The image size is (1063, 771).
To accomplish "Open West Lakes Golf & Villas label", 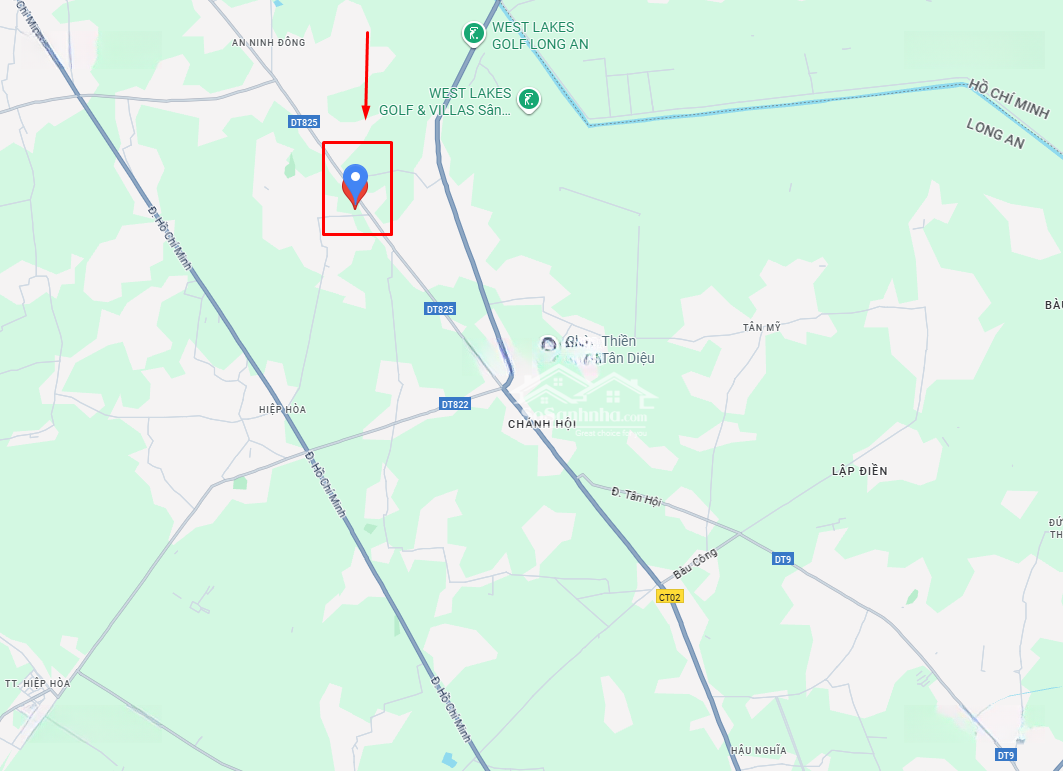I will [445, 102].
